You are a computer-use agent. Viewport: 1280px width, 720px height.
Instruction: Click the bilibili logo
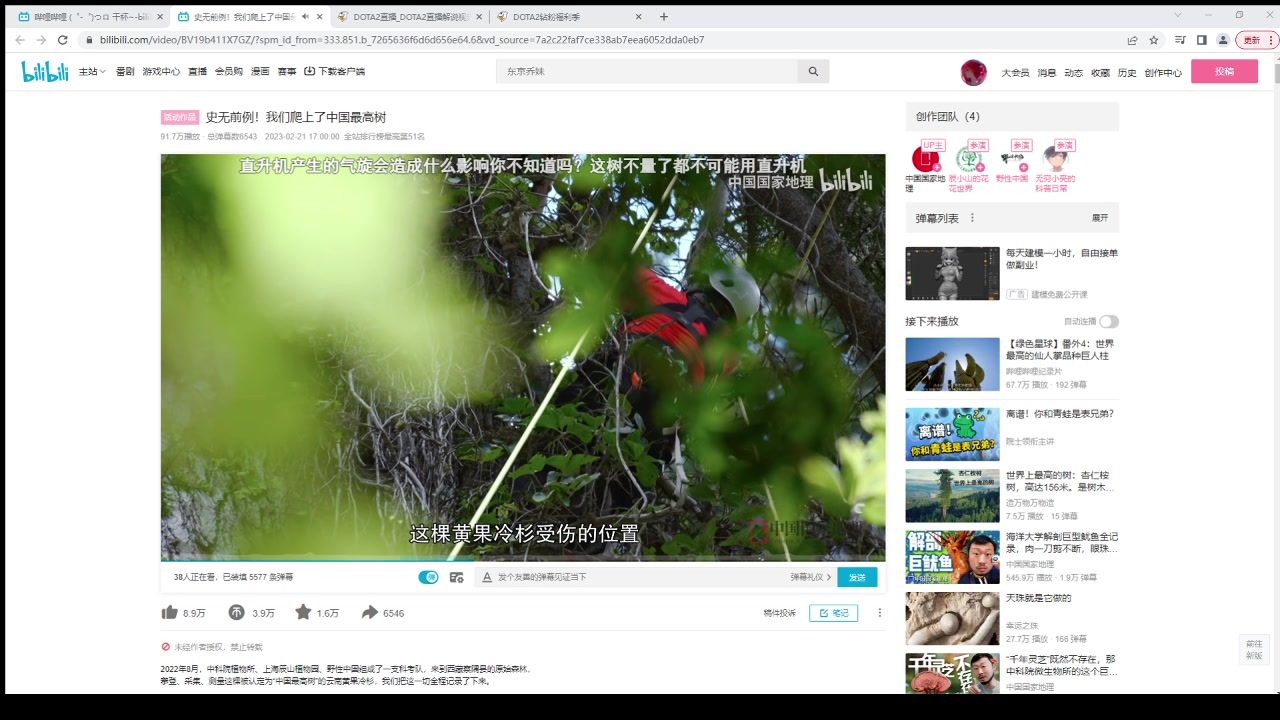44,70
